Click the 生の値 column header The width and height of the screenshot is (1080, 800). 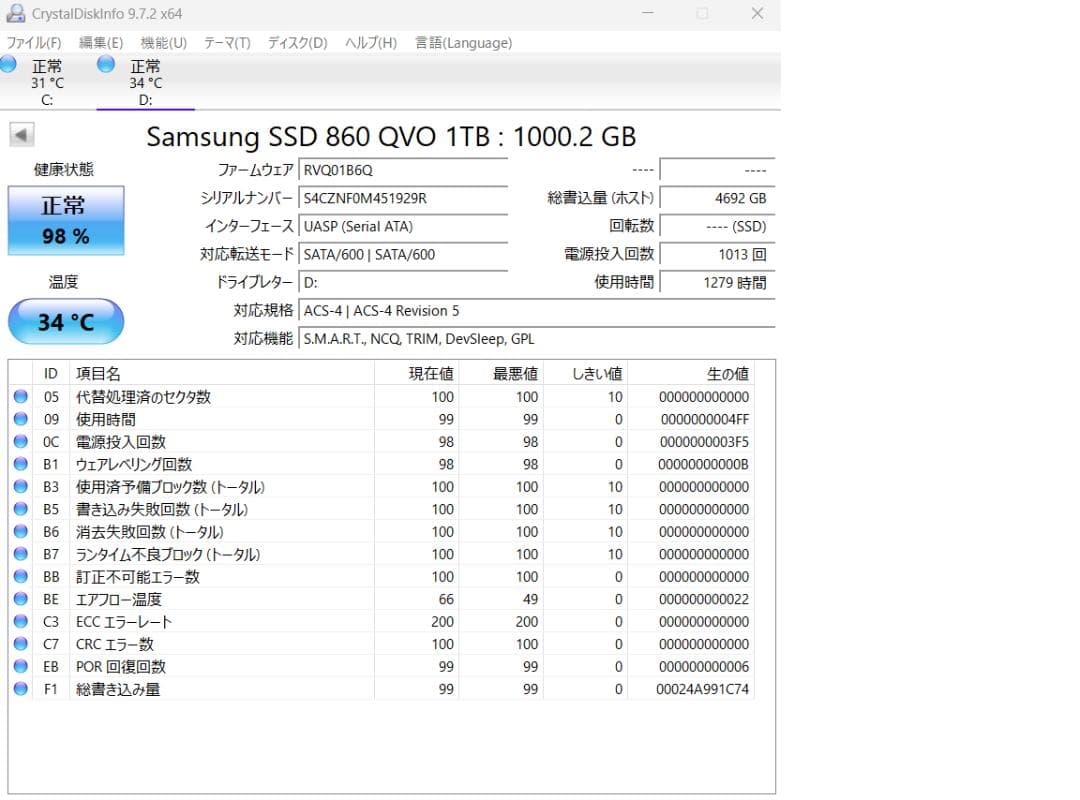[x=691, y=373]
